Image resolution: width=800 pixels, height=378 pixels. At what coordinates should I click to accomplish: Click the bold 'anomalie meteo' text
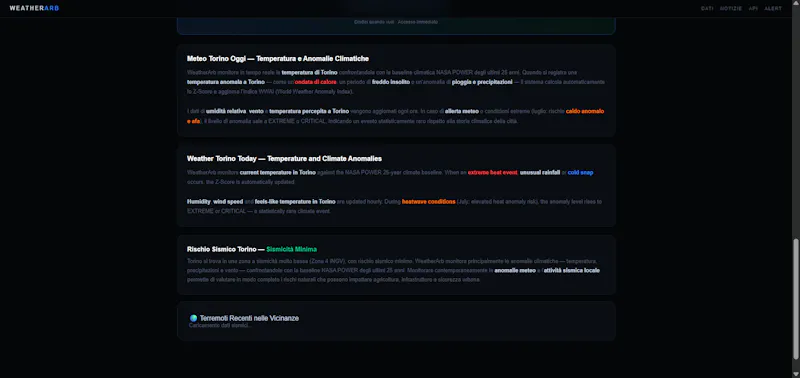(x=515, y=270)
